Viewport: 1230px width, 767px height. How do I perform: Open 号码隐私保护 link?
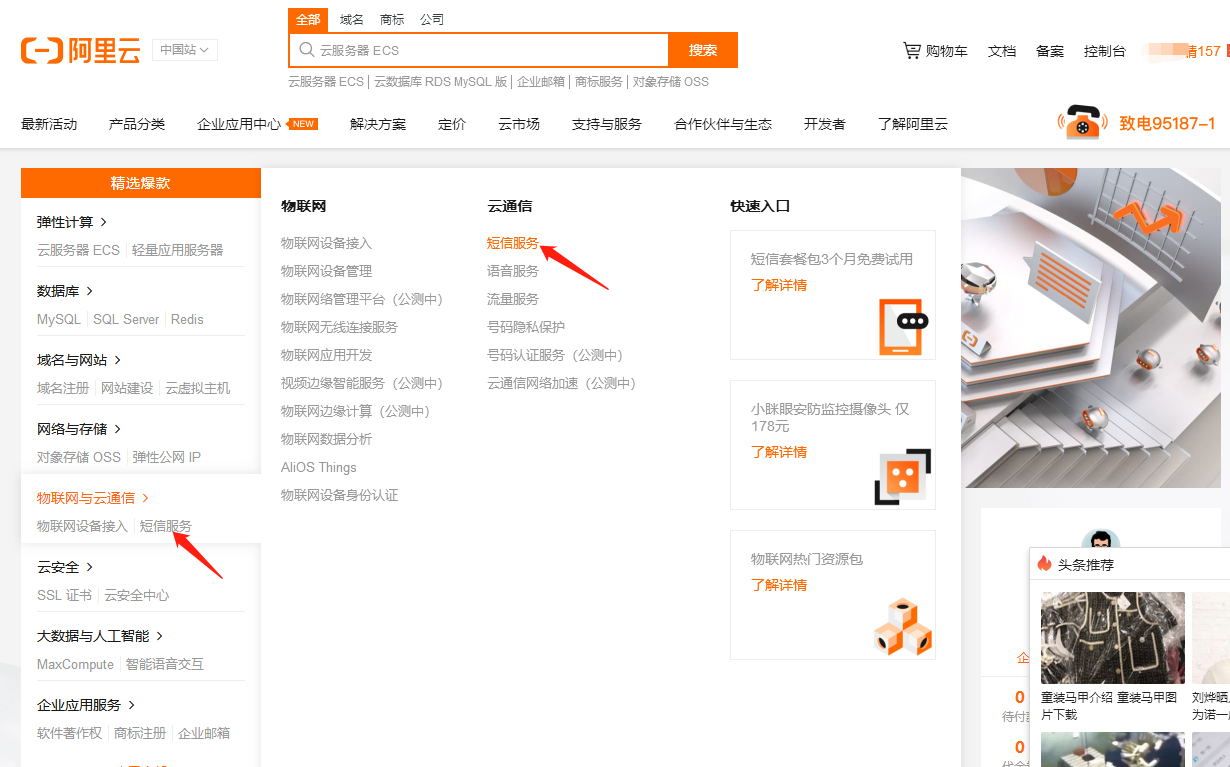tap(526, 327)
